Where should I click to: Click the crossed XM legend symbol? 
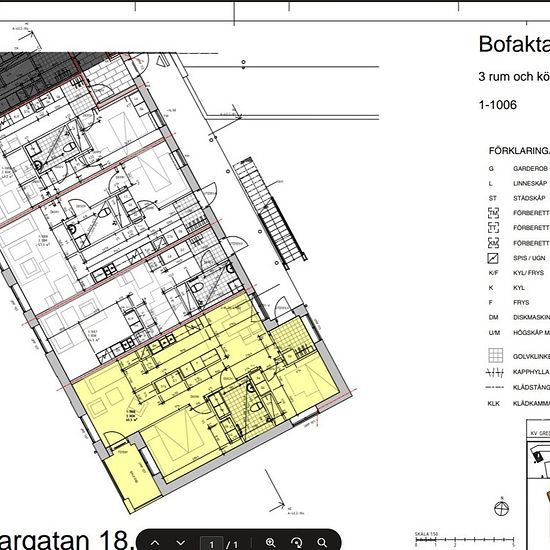tap(494, 243)
